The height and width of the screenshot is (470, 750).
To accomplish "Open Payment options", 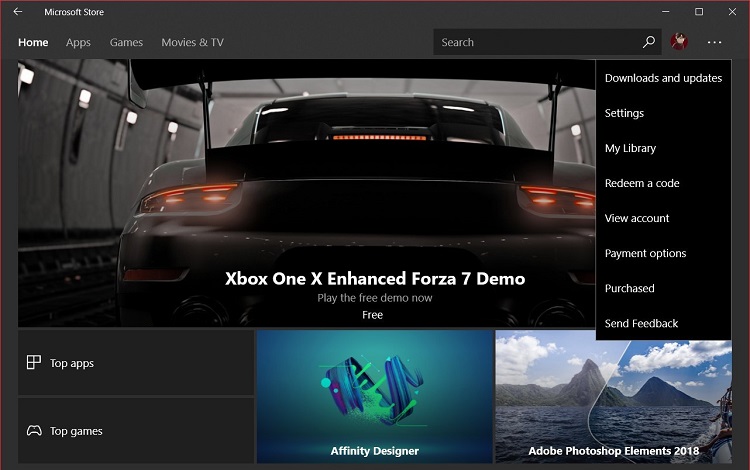I will (663, 253).
